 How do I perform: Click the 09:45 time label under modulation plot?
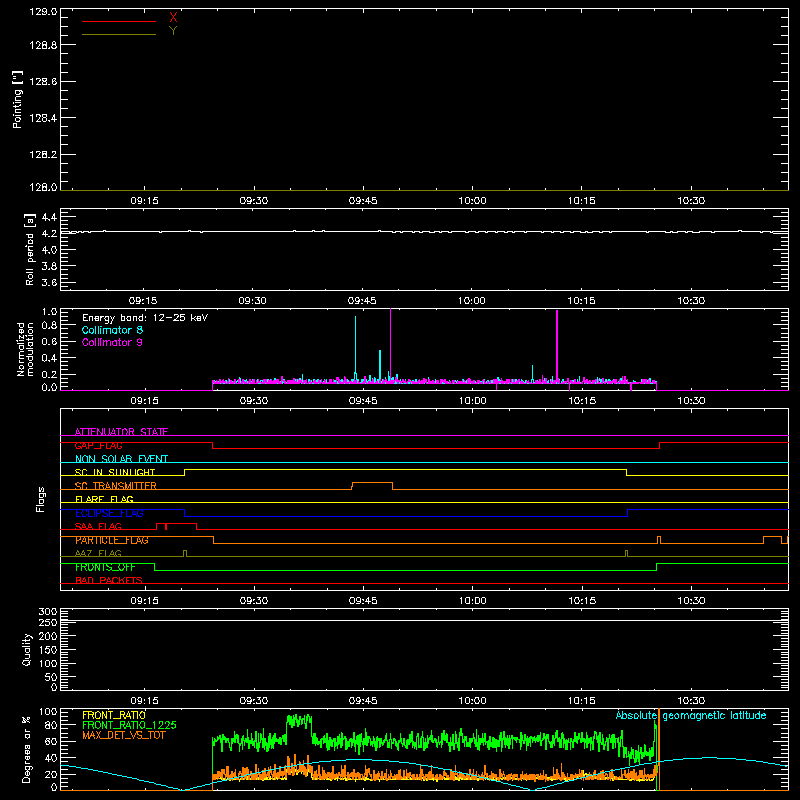coord(363,401)
